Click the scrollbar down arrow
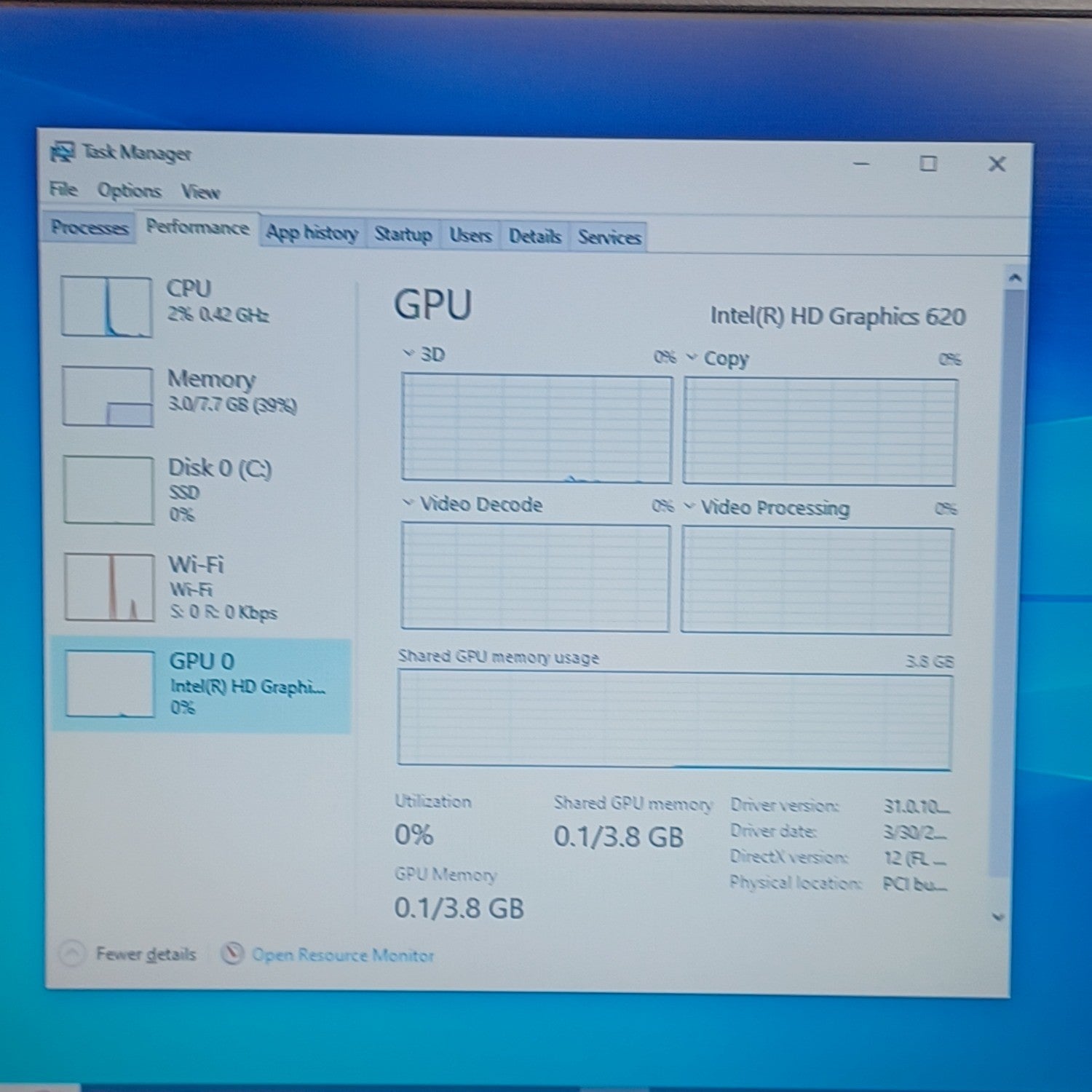This screenshot has width=1092, height=1092. point(999,917)
